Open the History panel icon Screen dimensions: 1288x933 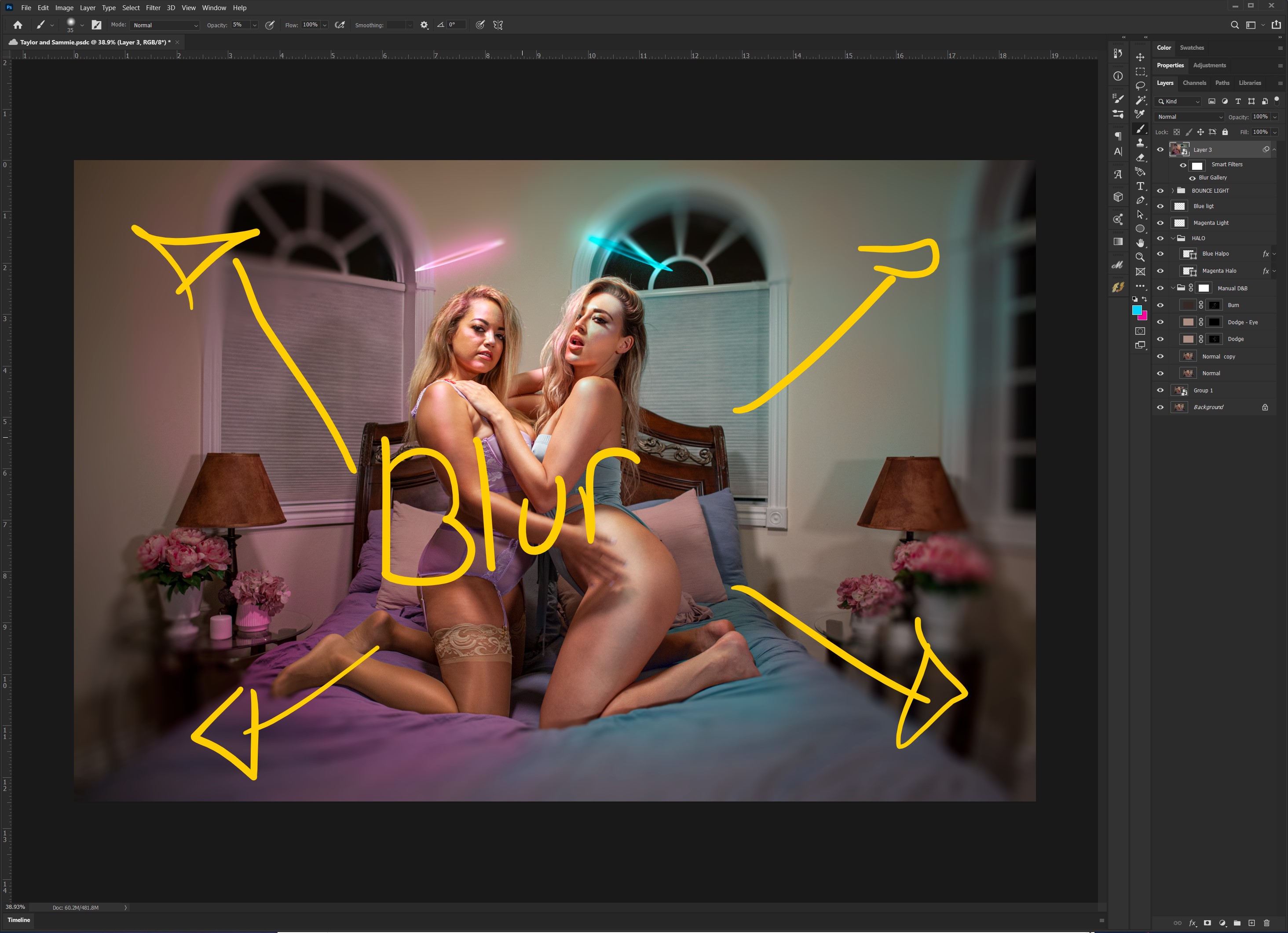(1118, 53)
